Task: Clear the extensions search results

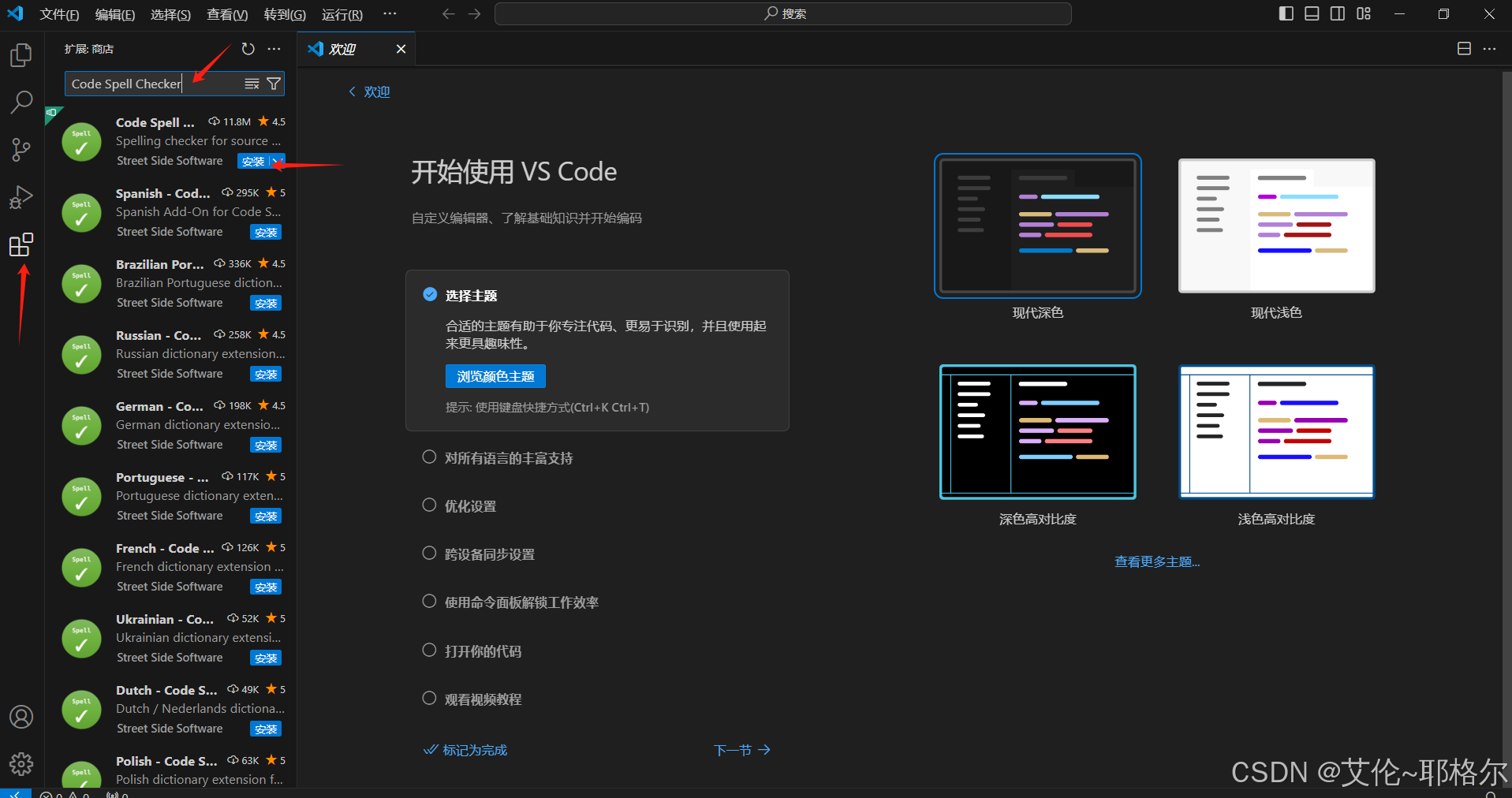Action: 252,84
